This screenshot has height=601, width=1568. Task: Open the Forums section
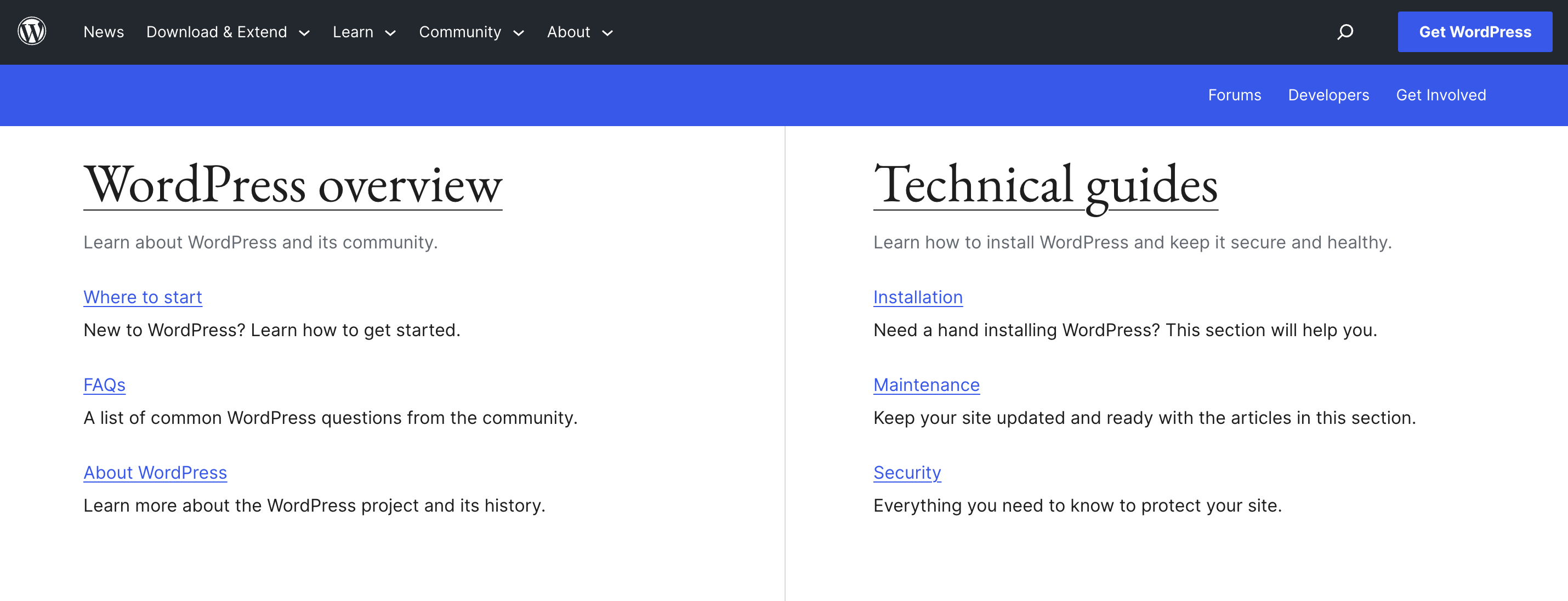point(1235,95)
